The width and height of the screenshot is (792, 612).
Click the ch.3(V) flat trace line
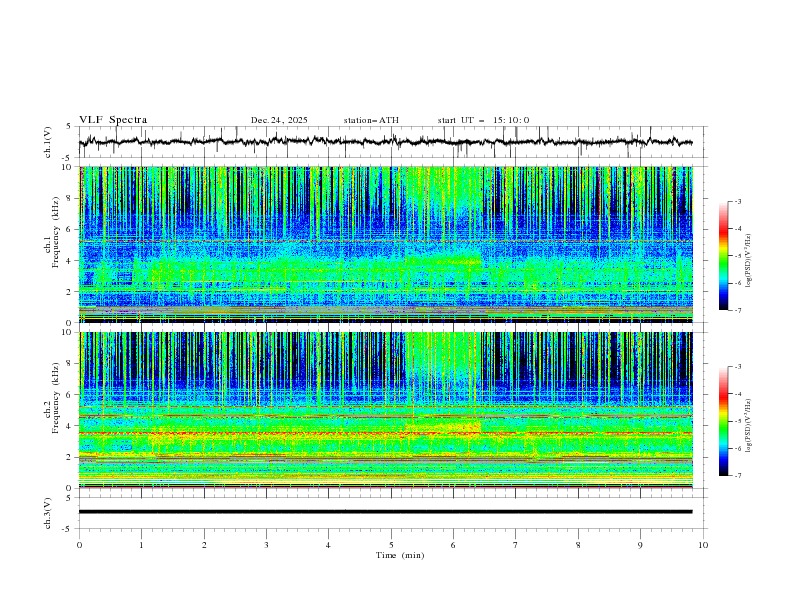pyautogui.click(x=385, y=512)
